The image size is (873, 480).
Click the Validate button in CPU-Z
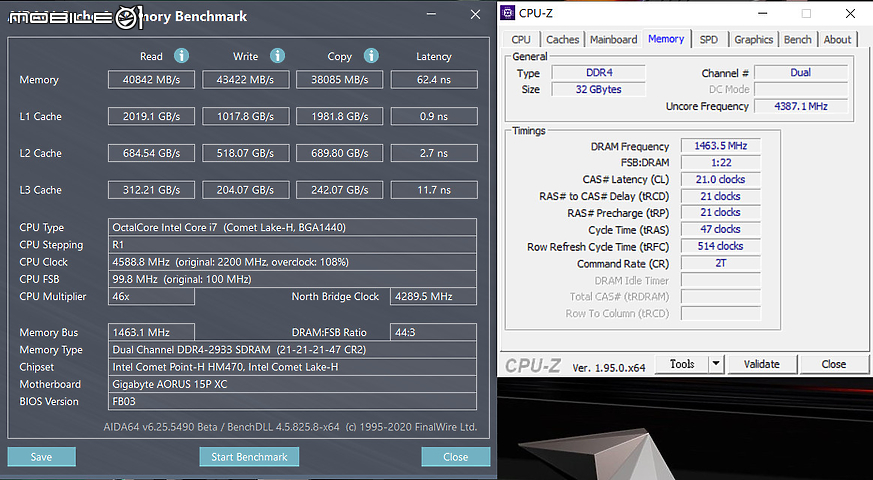coord(762,364)
